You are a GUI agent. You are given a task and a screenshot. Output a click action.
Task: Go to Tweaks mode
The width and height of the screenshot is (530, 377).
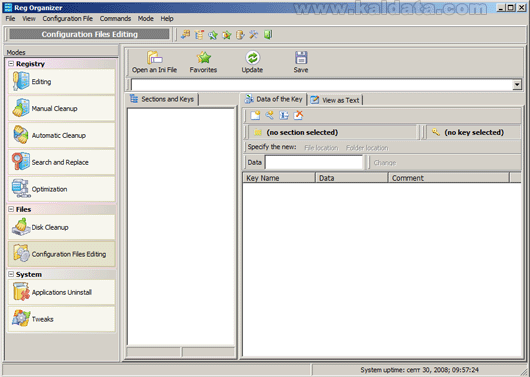pos(62,319)
